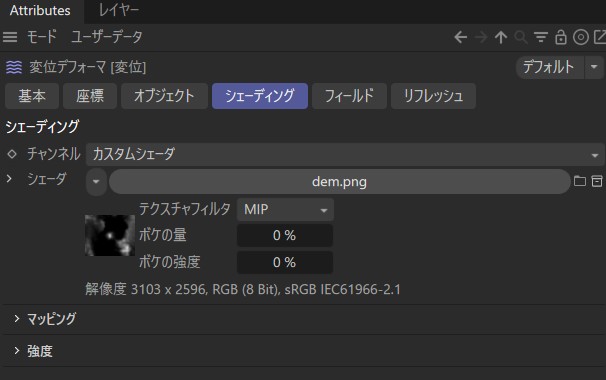Go back with the left arrow icon
The image size is (606, 380).
coord(460,37)
